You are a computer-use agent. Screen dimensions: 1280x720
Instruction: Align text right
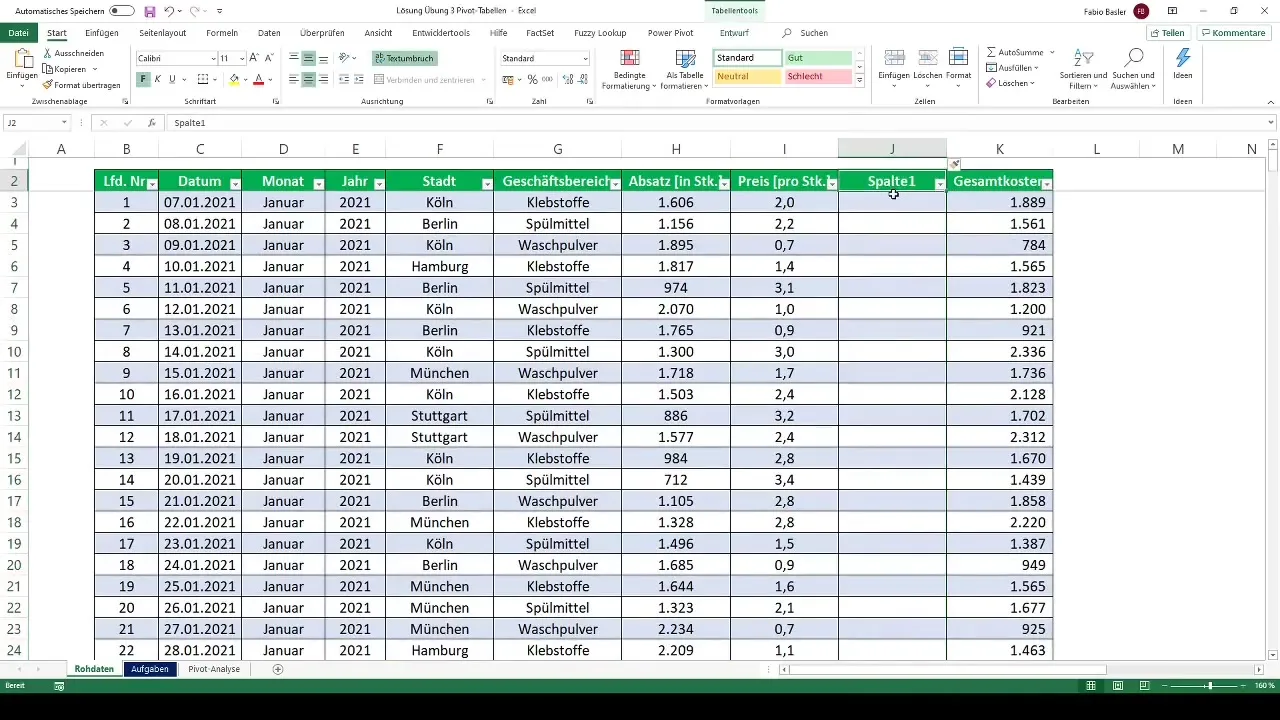324,79
